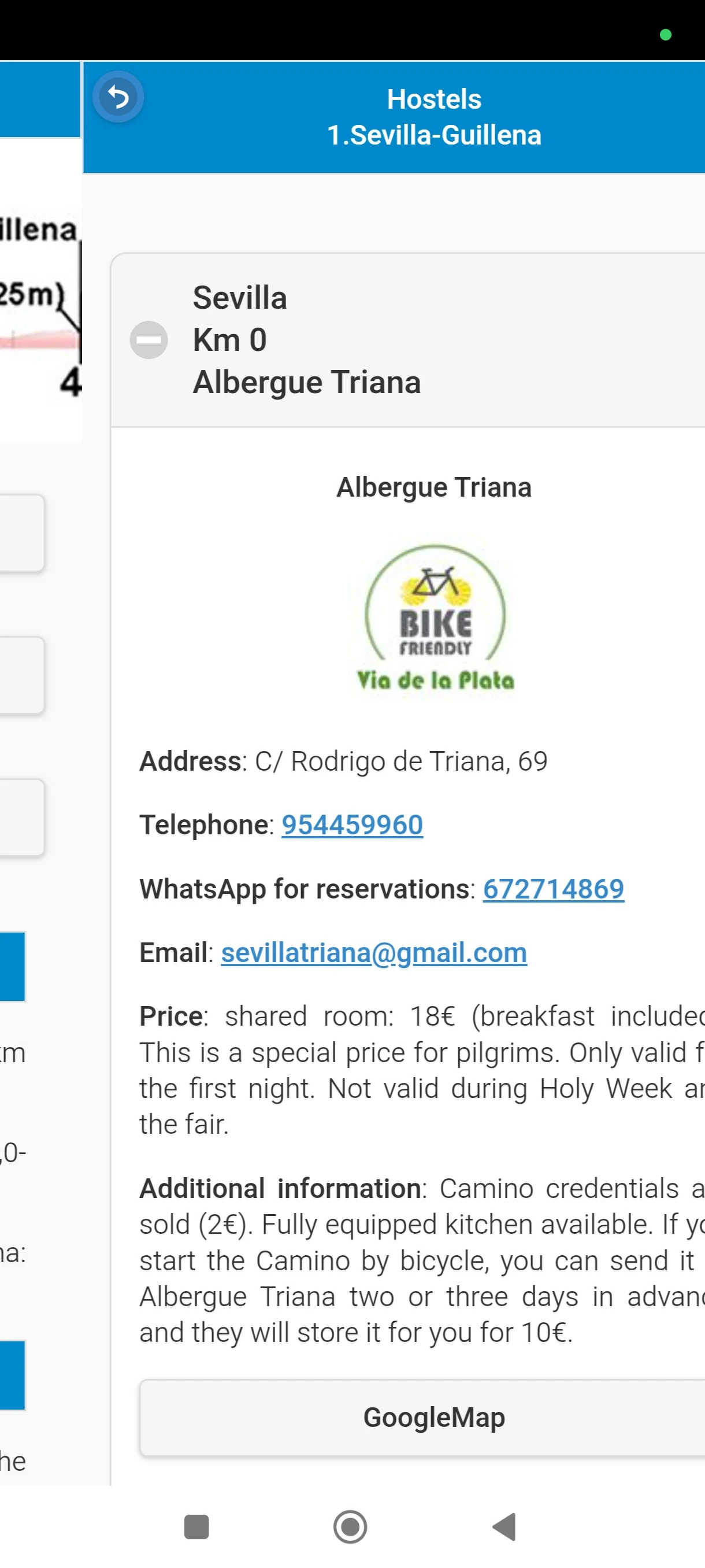
Task: Tap the Android home circle button
Action: point(350,1526)
